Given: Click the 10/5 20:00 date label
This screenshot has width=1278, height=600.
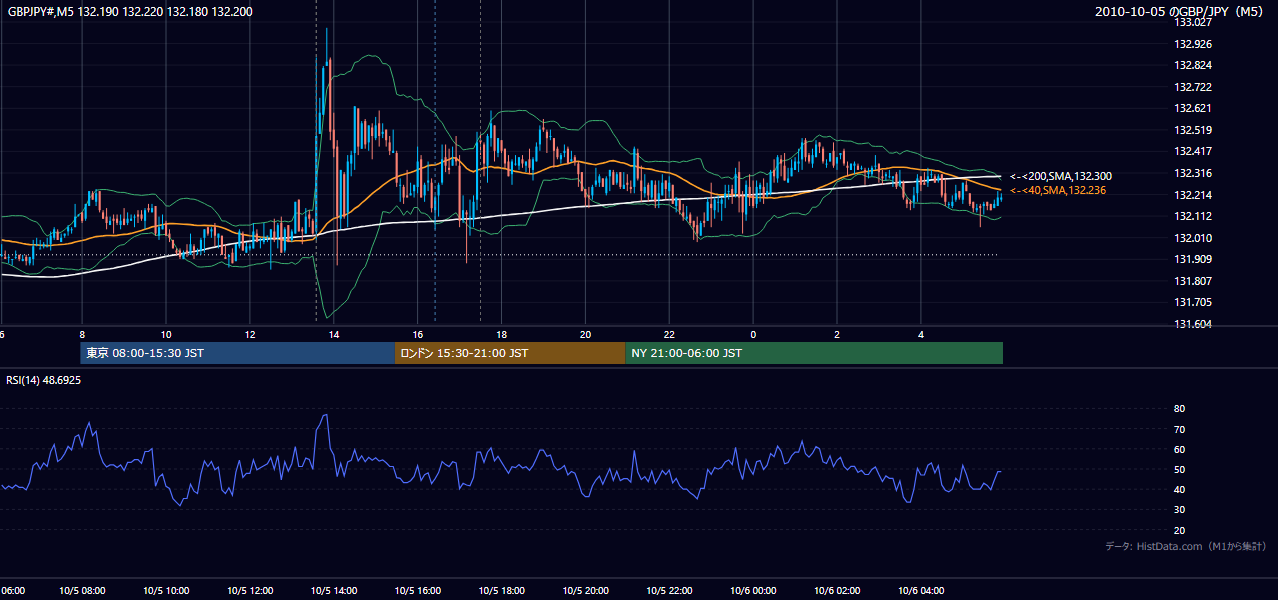Looking at the screenshot, I should point(585,591).
